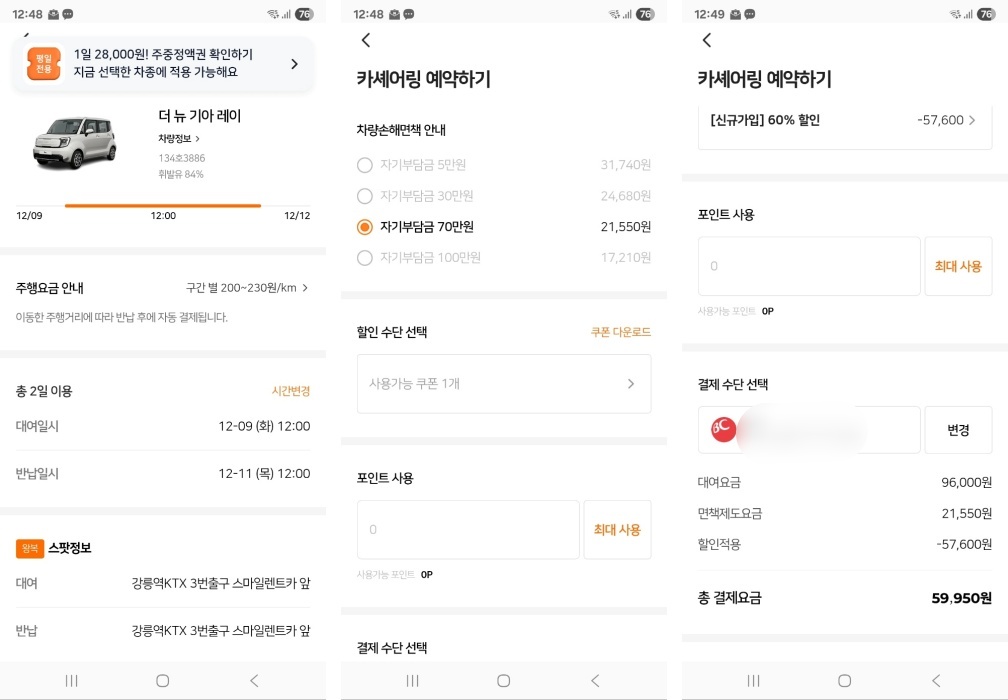Tap the BC card payment method
1008x700 pixels.
[809, 429]
